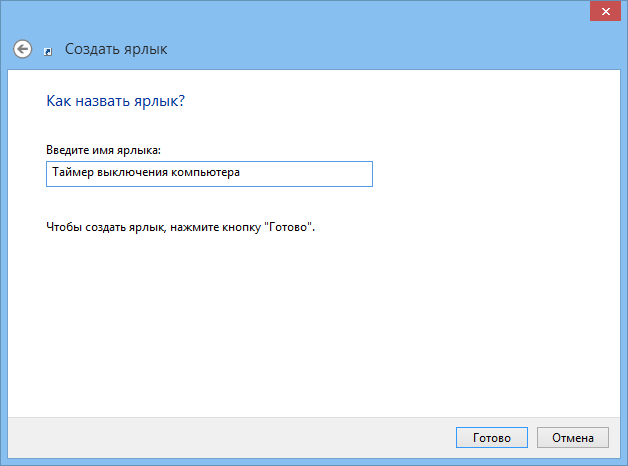Click the small shortcut icon beside the title

[x=48, y=52]
